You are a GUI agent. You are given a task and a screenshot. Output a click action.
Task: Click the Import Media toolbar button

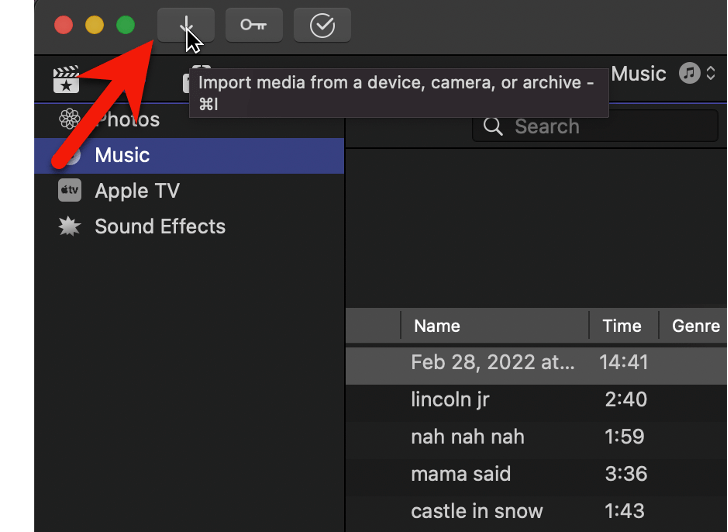point(186,25)
